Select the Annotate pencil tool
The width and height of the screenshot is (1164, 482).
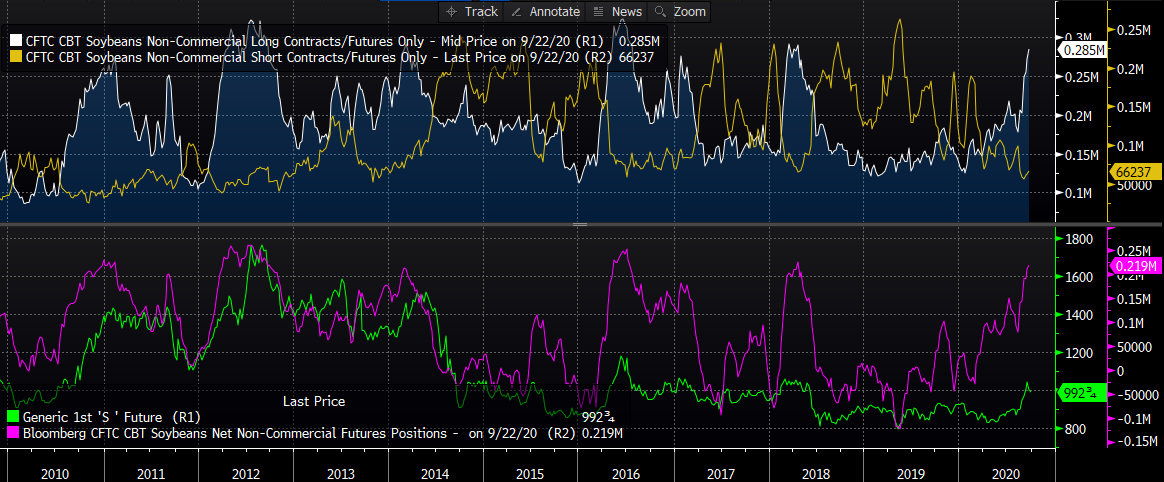545,12
